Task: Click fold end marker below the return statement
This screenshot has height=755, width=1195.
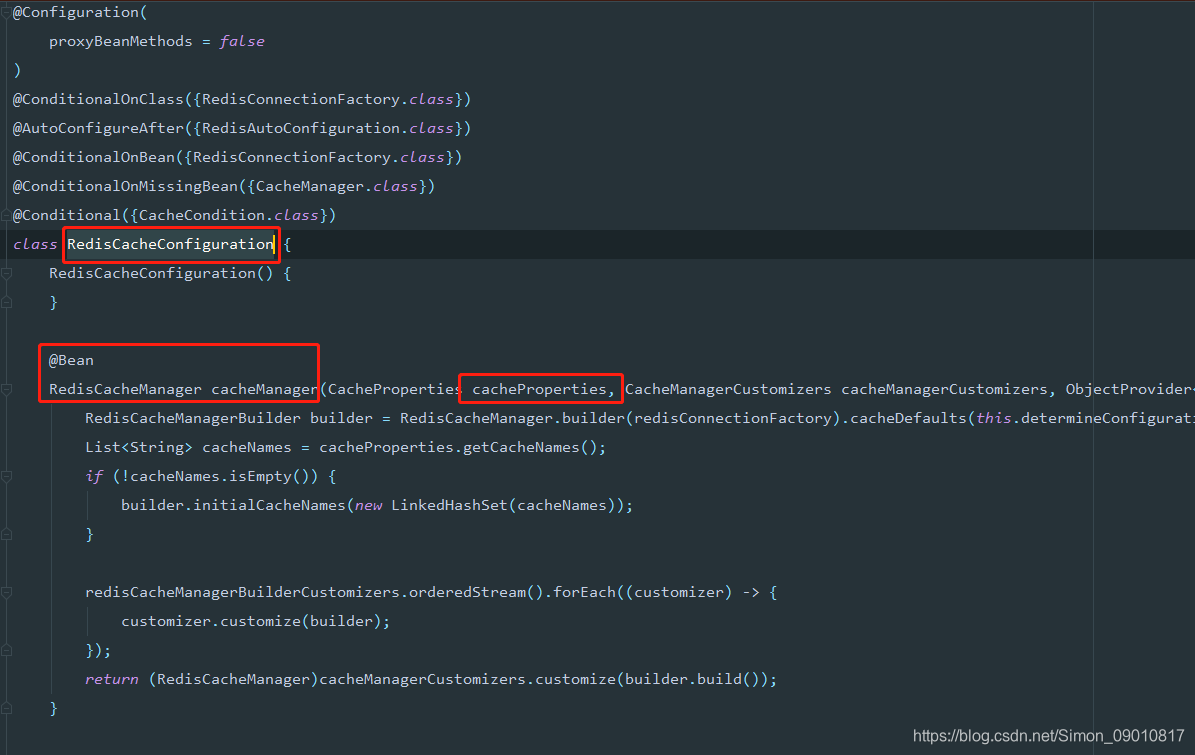Action: tap(6, 709)
